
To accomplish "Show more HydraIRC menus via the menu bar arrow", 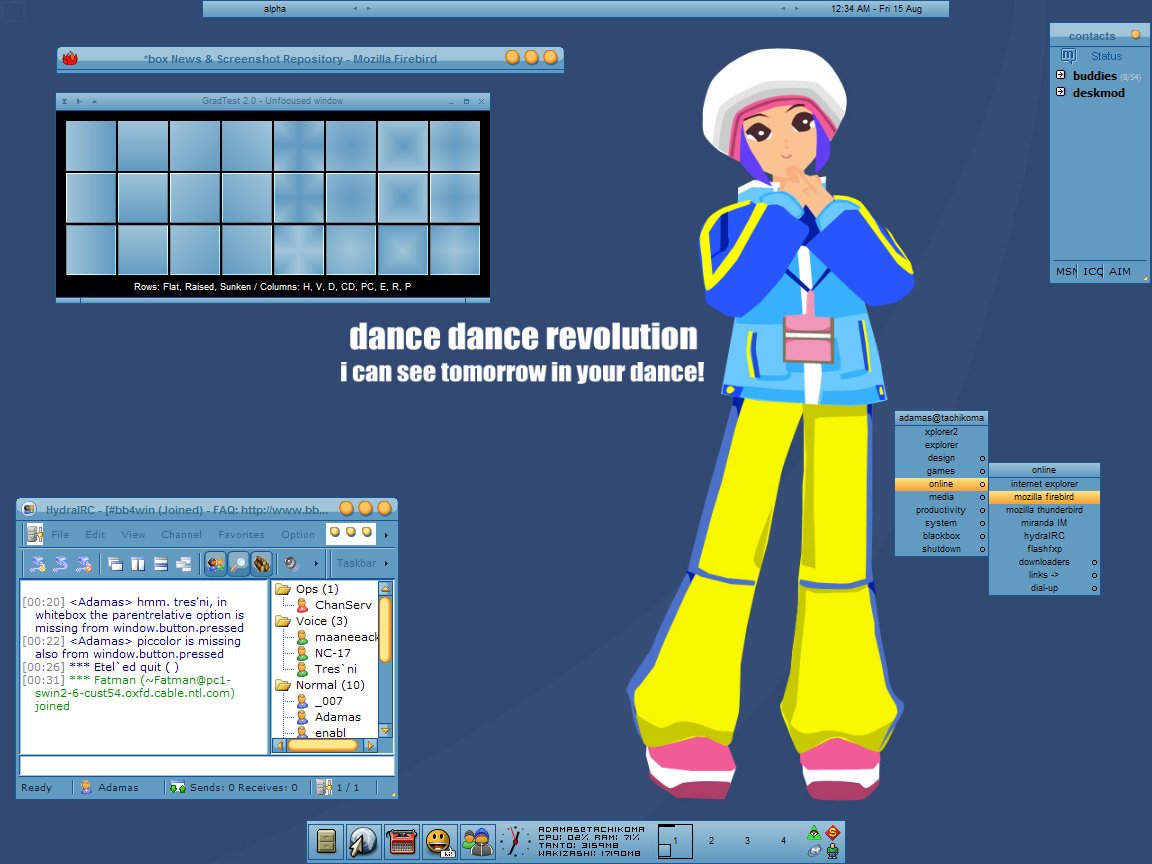I will (386, 535).
